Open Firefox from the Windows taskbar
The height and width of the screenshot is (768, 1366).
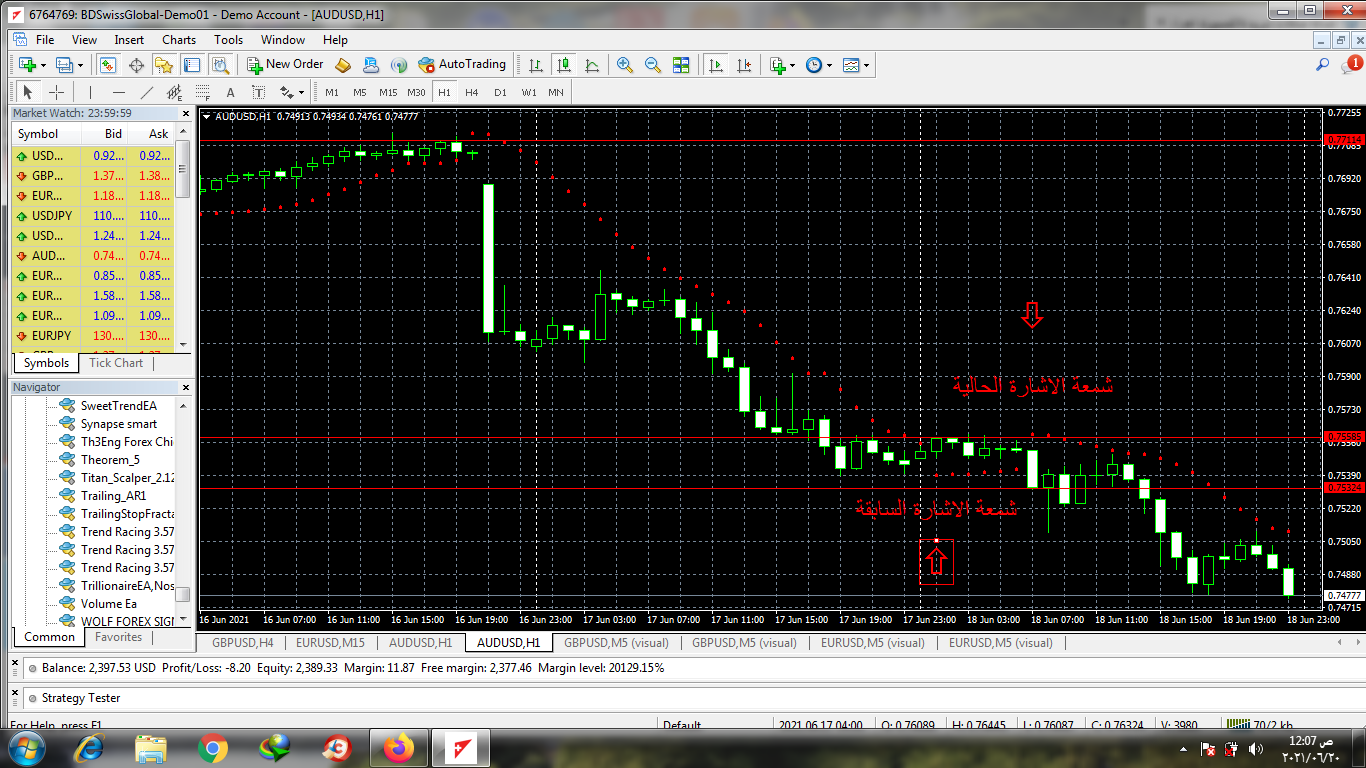pos(398,747)
